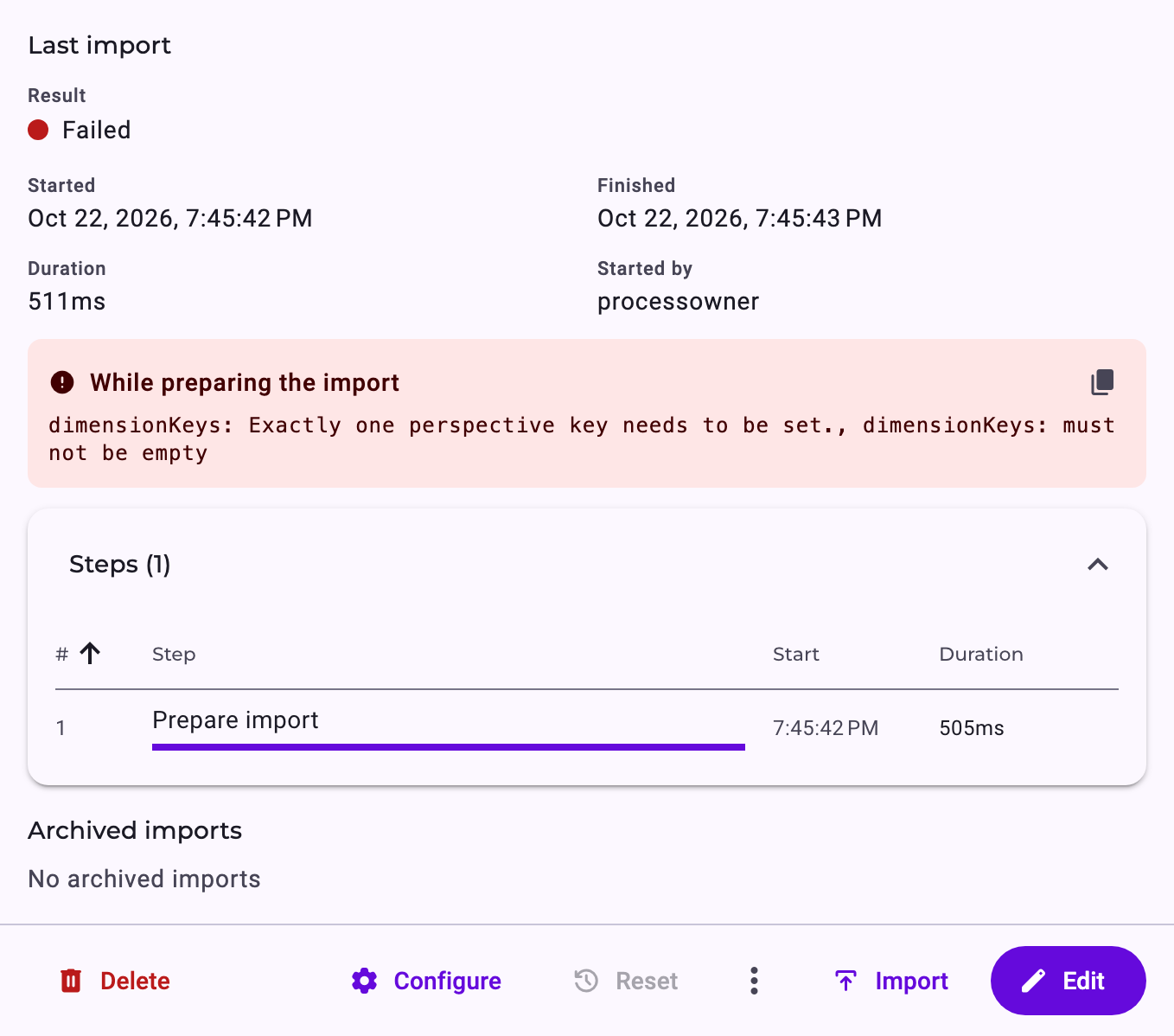Select the 505ms duration cell

972,728
